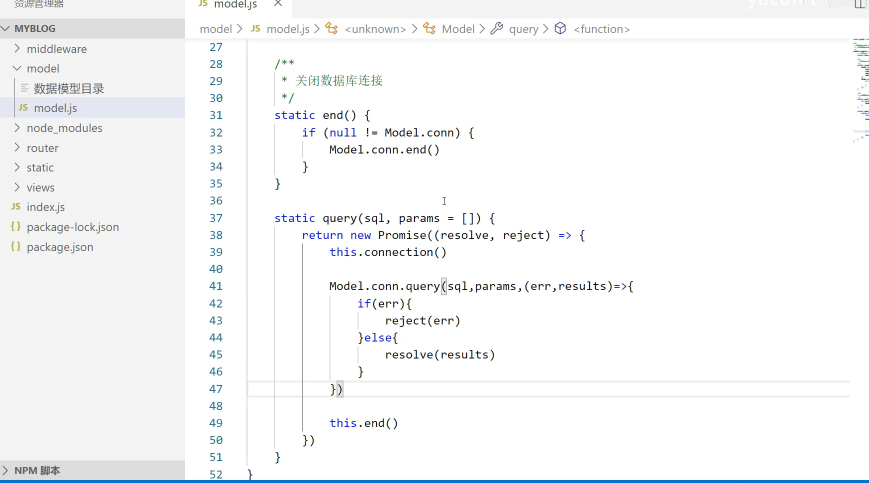Click the JS icon beside model.js in explorer
This screenshot has width=869, height=483.
[x=23, y=107]
